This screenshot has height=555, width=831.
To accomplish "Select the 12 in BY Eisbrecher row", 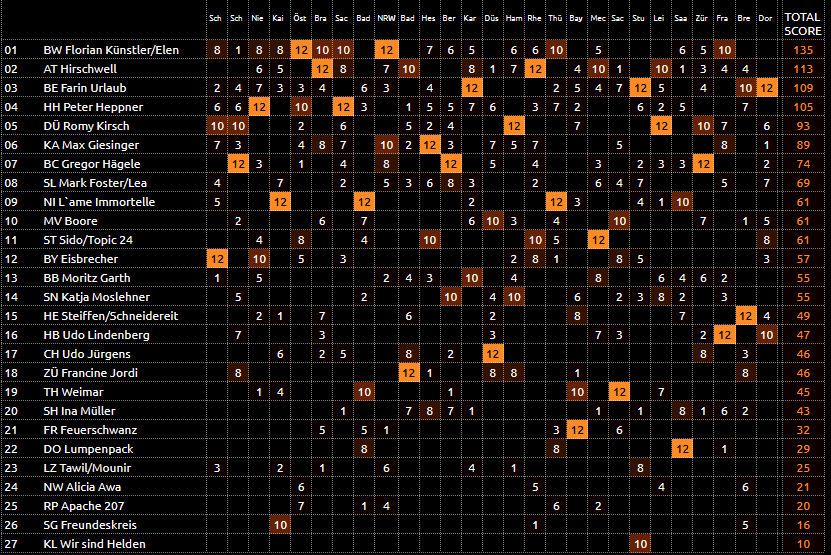I will 217,259.
